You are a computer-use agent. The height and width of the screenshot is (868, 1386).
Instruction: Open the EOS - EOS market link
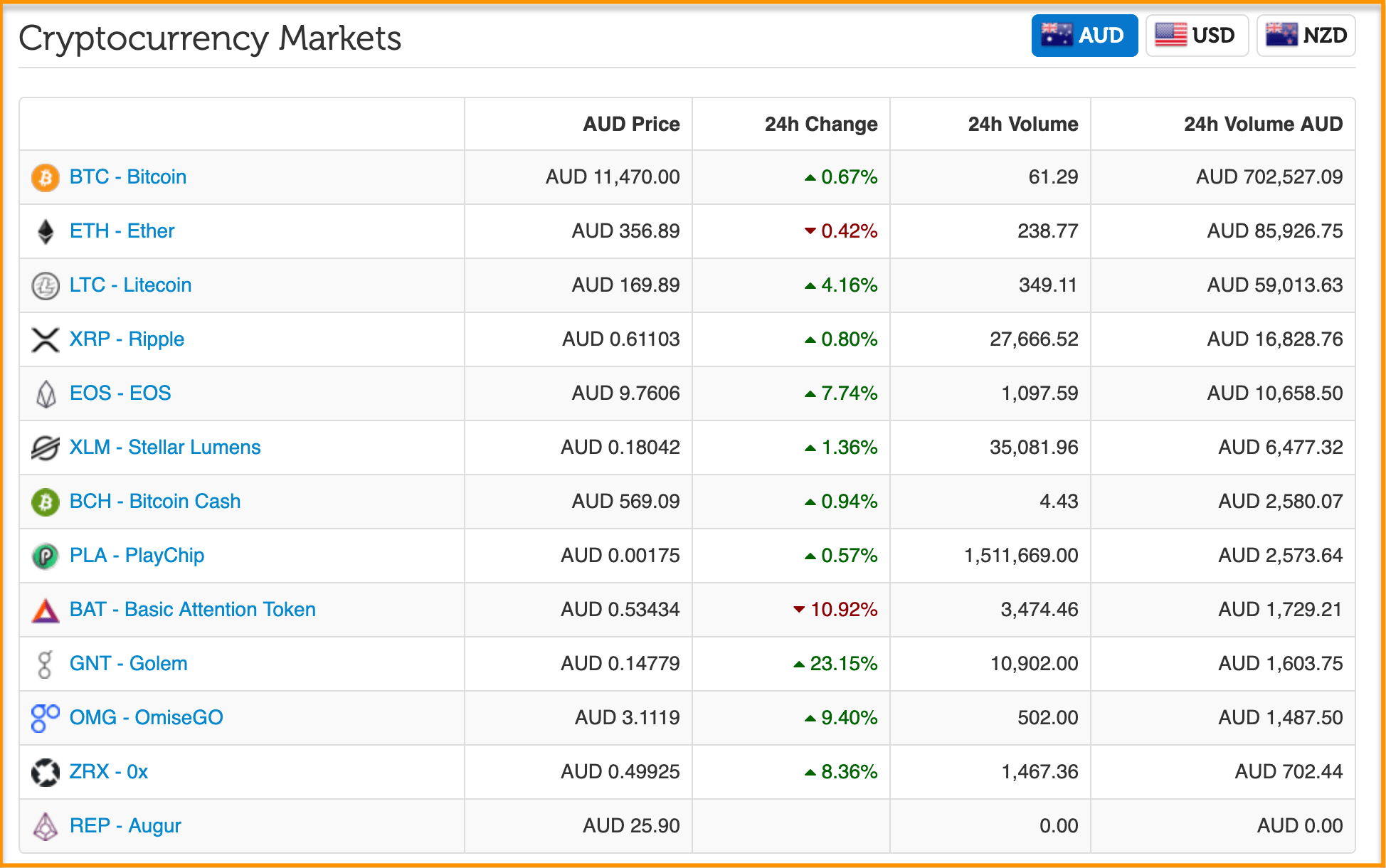pos(120,393)
